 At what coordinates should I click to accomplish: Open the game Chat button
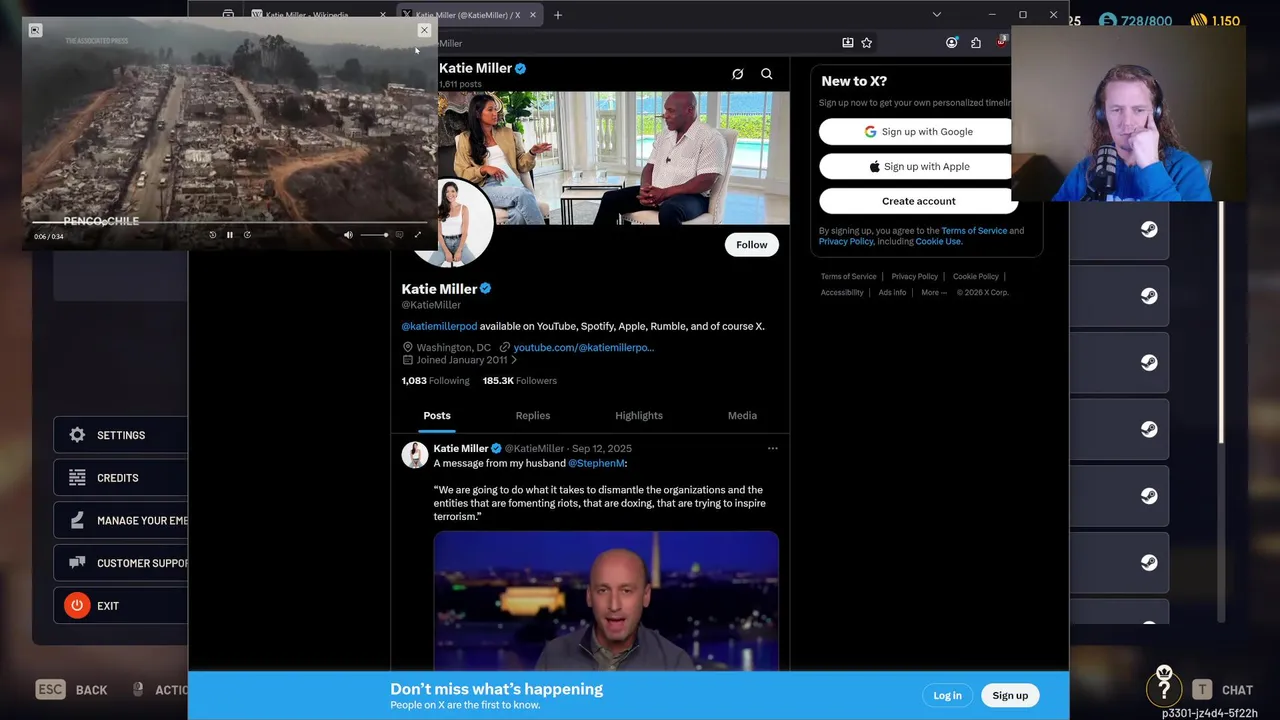[1222, 690]
